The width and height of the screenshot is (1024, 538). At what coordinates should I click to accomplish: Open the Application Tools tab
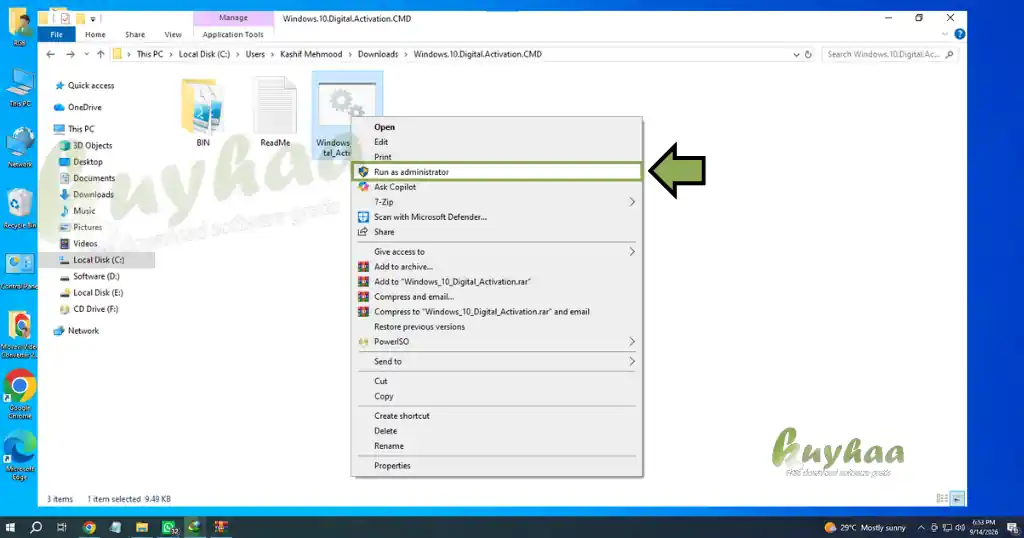click(x=232, y=35)
